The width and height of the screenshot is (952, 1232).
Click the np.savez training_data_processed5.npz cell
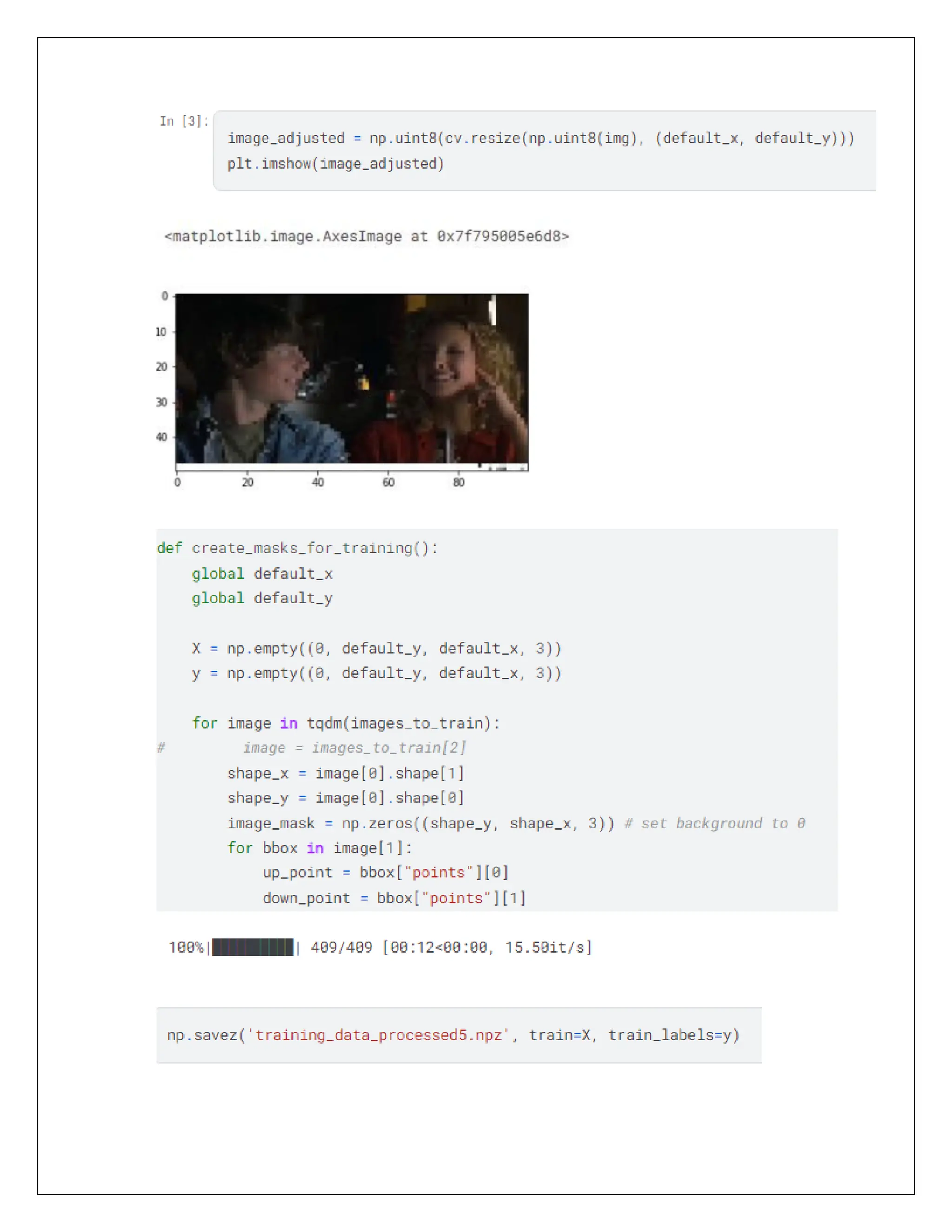pos(453,1036)
